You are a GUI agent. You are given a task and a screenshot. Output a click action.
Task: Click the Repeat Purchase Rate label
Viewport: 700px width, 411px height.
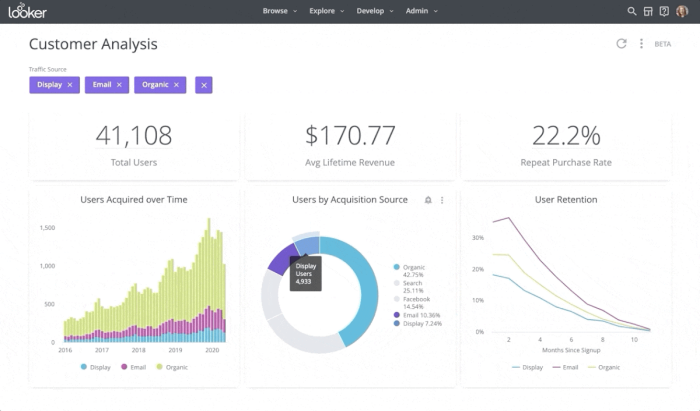tap(566, 163)
